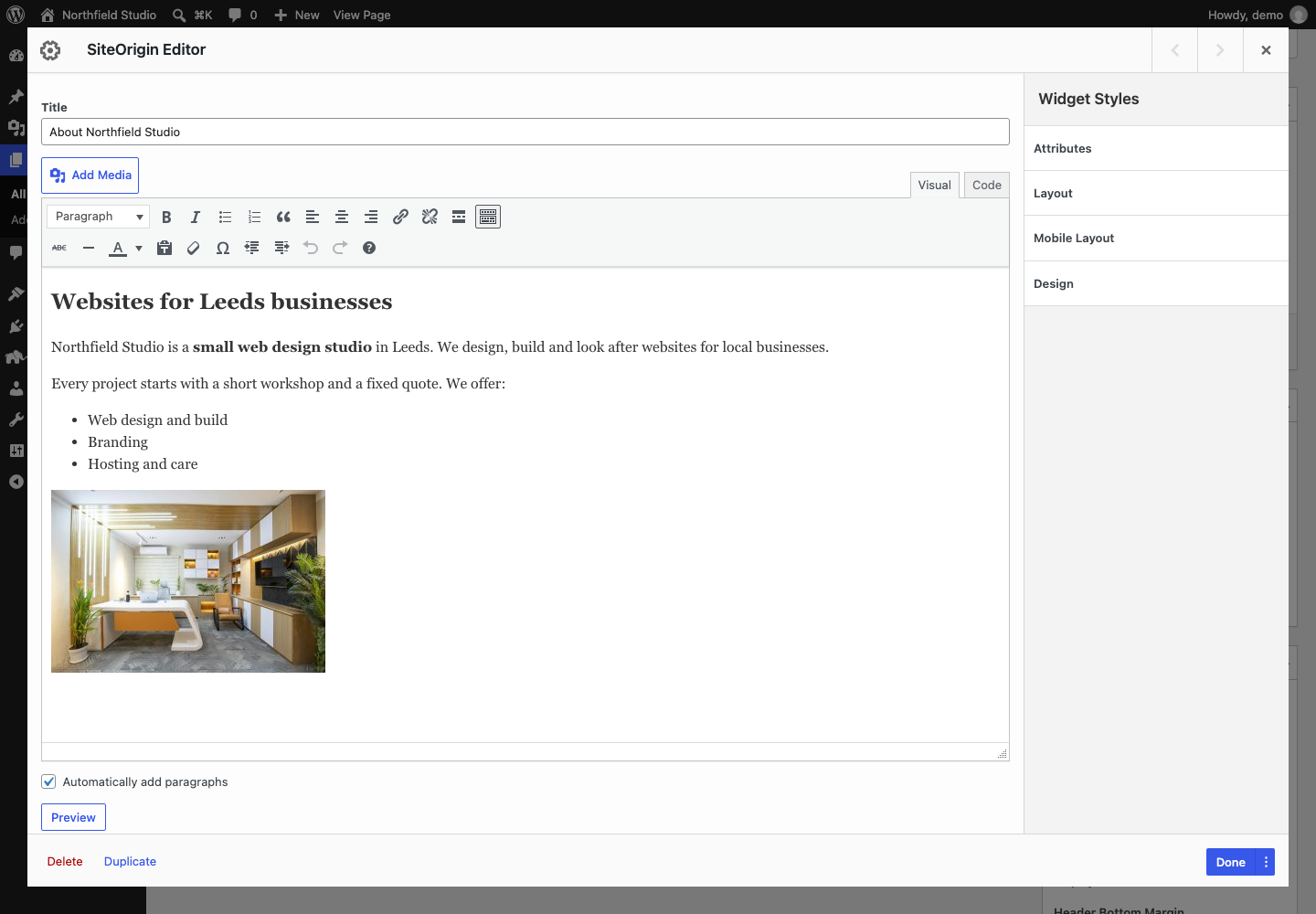Screen dimensions: 1316x914
Task: Click Done to save the widget
Action: click(x=1231, y=862)
